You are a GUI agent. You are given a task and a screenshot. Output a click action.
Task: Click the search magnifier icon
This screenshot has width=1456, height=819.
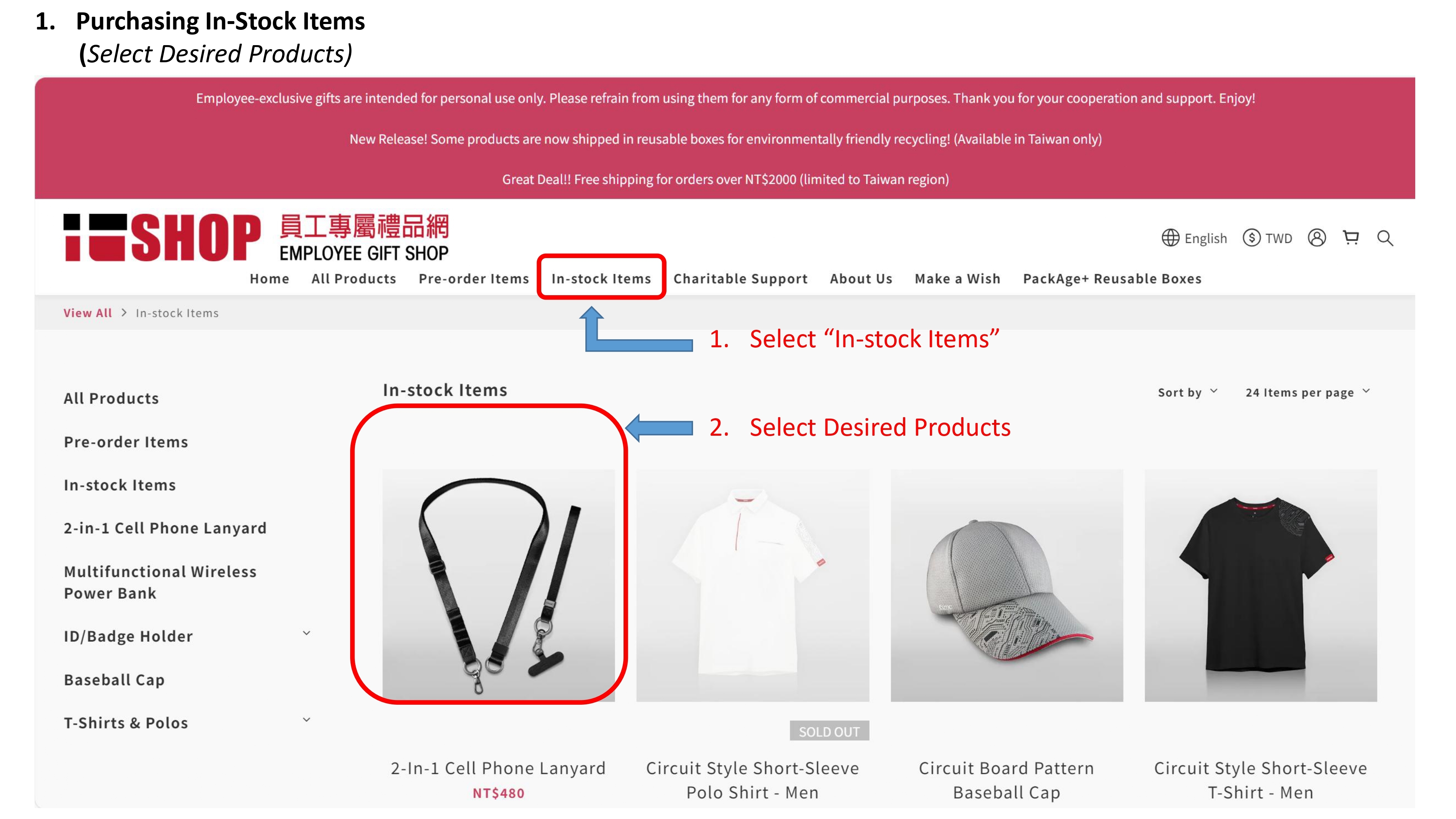coord(1385,238)
